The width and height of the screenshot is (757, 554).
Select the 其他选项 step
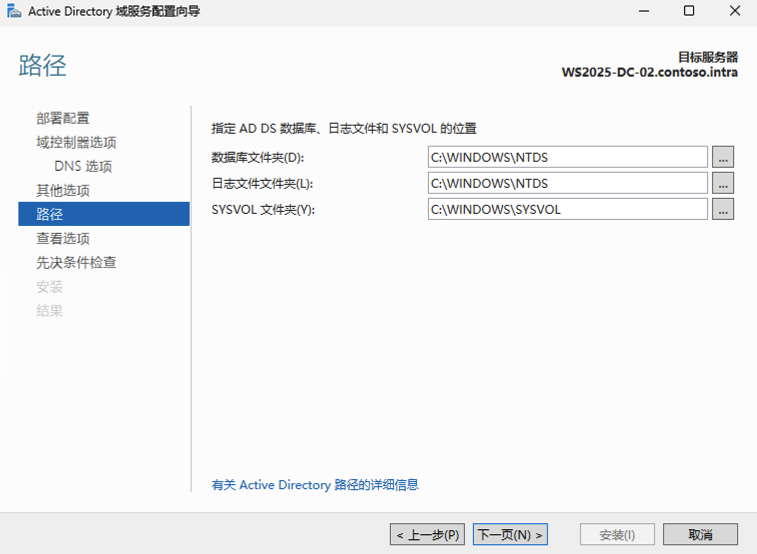(x=63, y=191)
